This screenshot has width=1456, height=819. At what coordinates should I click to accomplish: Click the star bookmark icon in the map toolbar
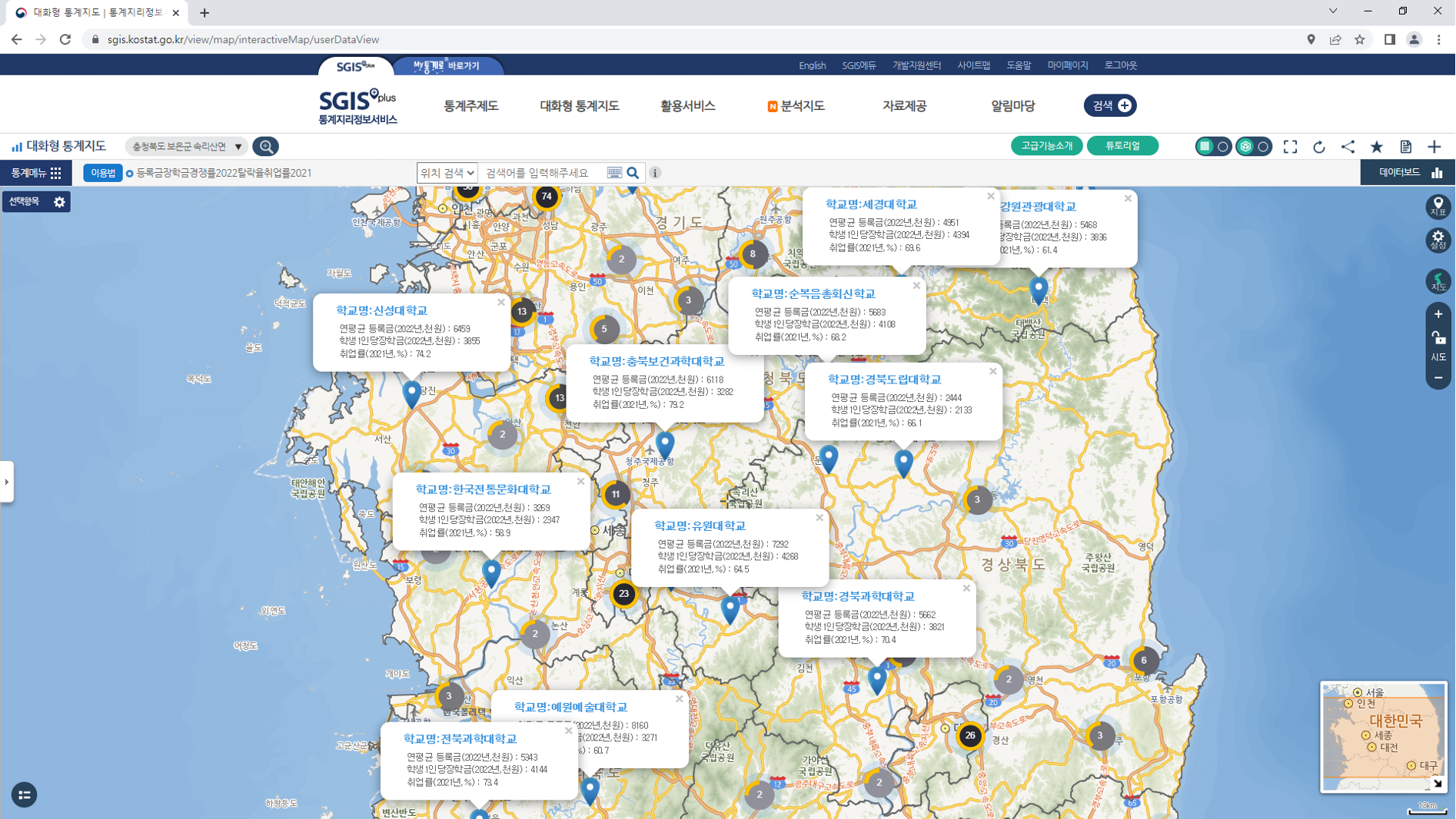[x=1377, y=147]
